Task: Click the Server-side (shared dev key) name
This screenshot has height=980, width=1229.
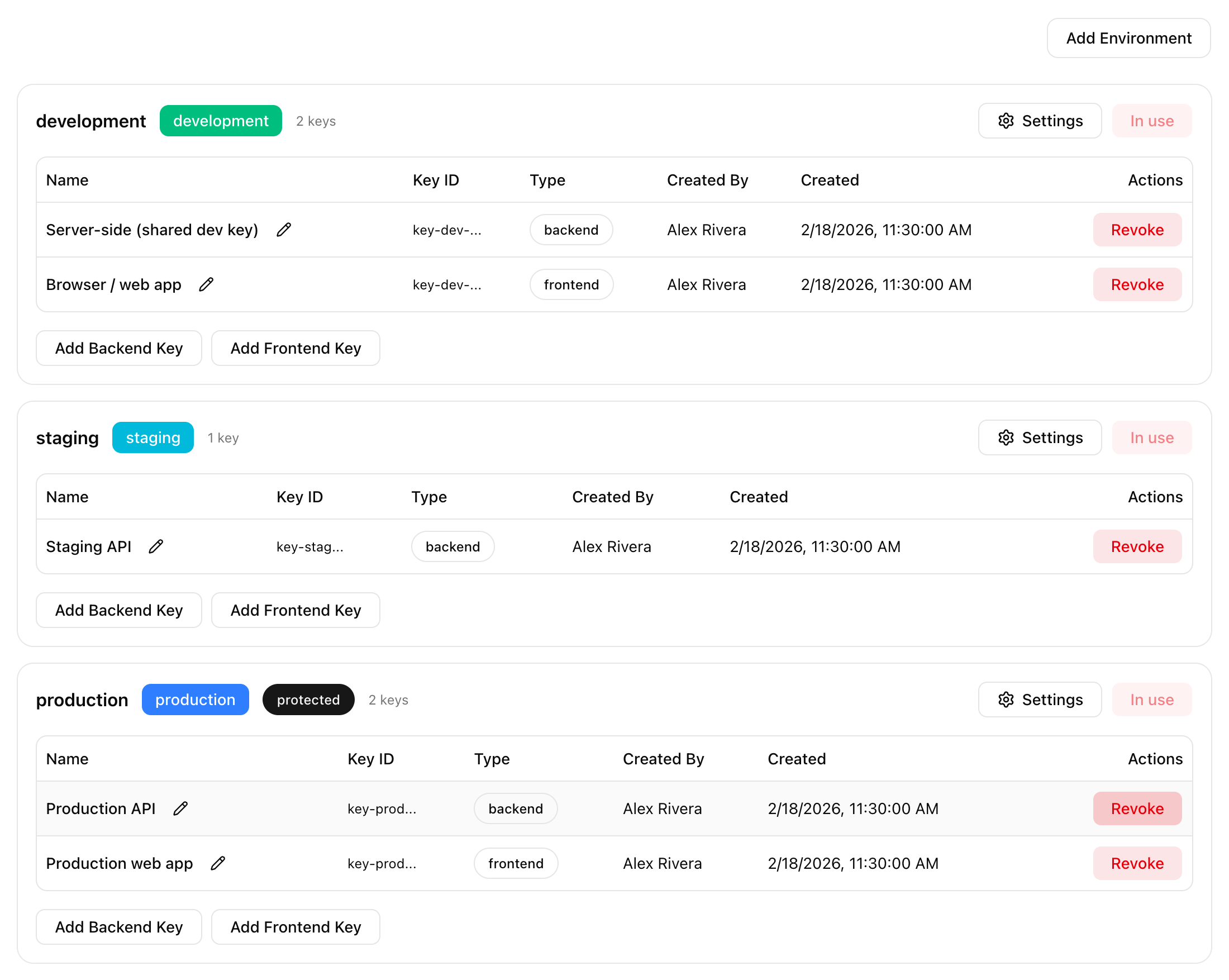Action: (x=152, y=230)
